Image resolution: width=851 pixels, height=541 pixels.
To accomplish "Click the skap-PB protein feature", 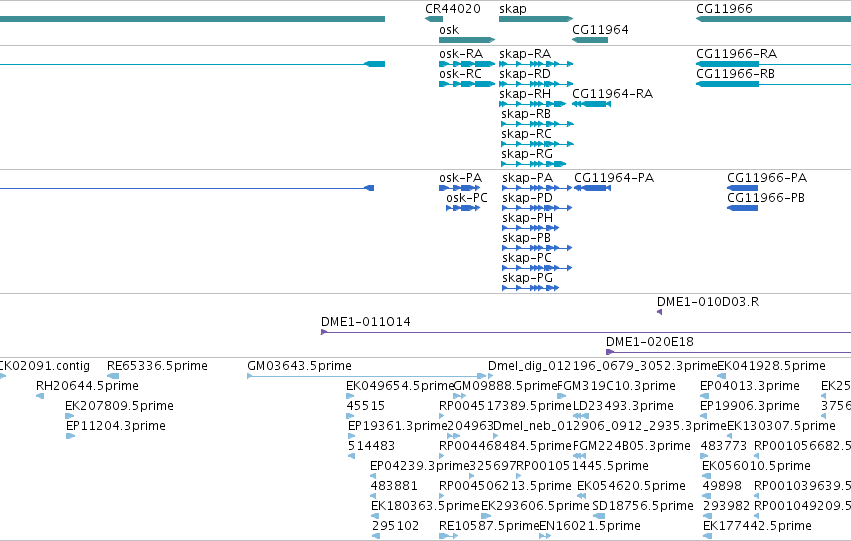I will [537, 249].
